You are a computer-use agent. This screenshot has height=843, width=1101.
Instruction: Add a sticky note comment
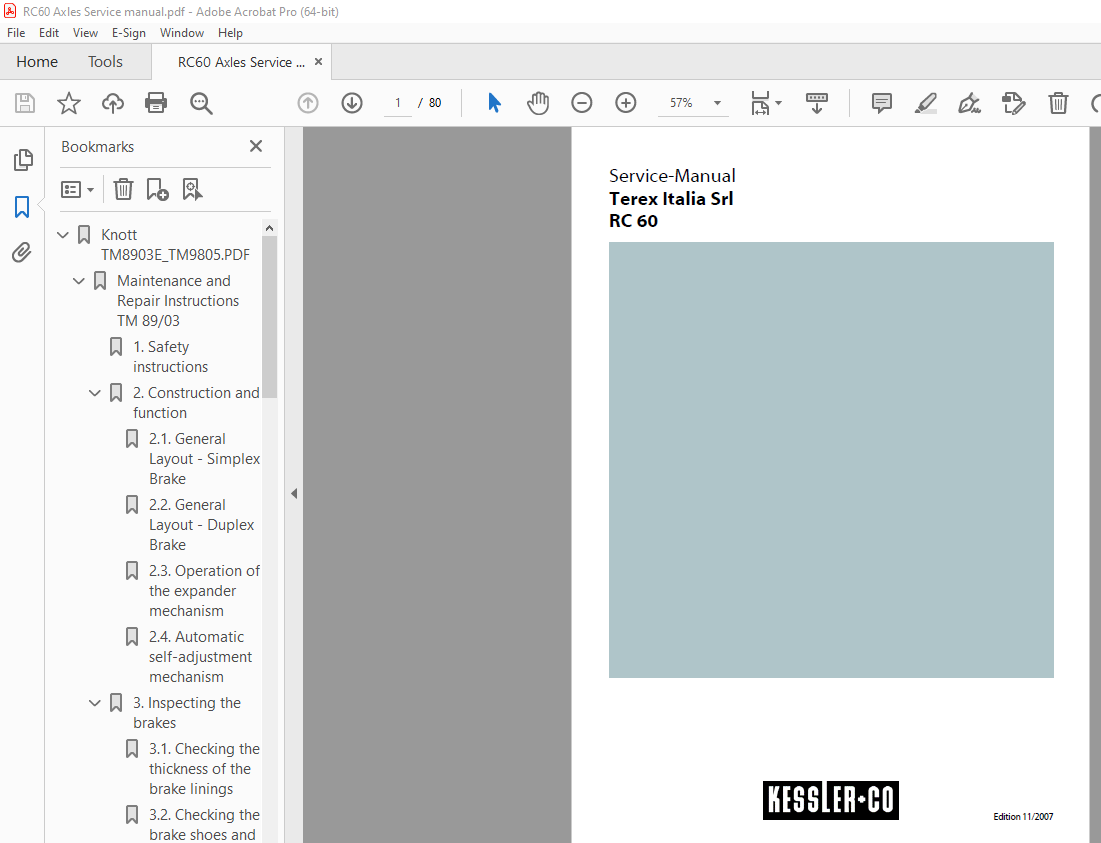pos(882,103)
